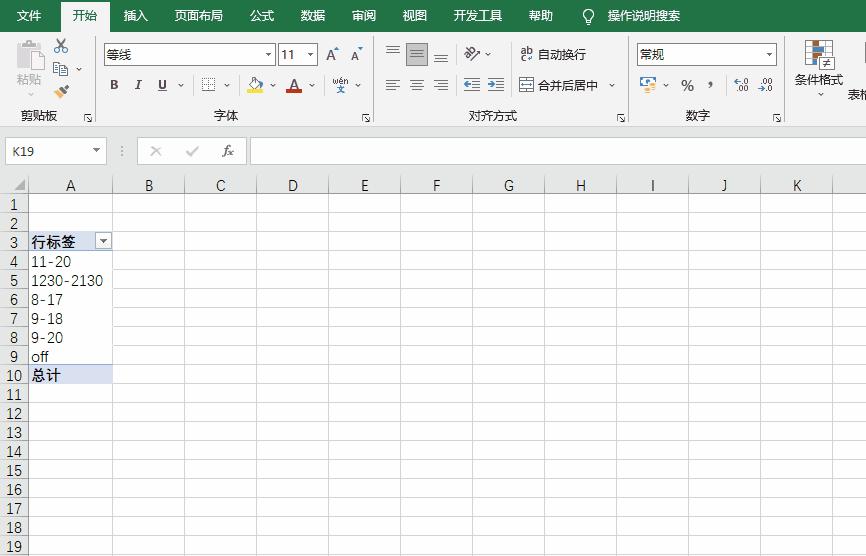
Task: Decrease font size with small A icon
Action: tap(357, 54)
